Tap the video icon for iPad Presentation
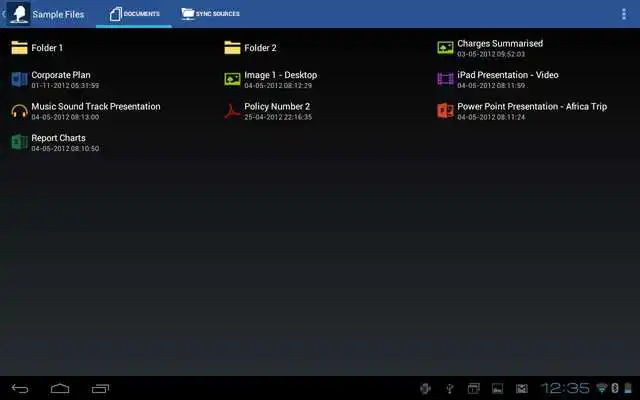This screenshot has width=640, height=400. [445, 79]
